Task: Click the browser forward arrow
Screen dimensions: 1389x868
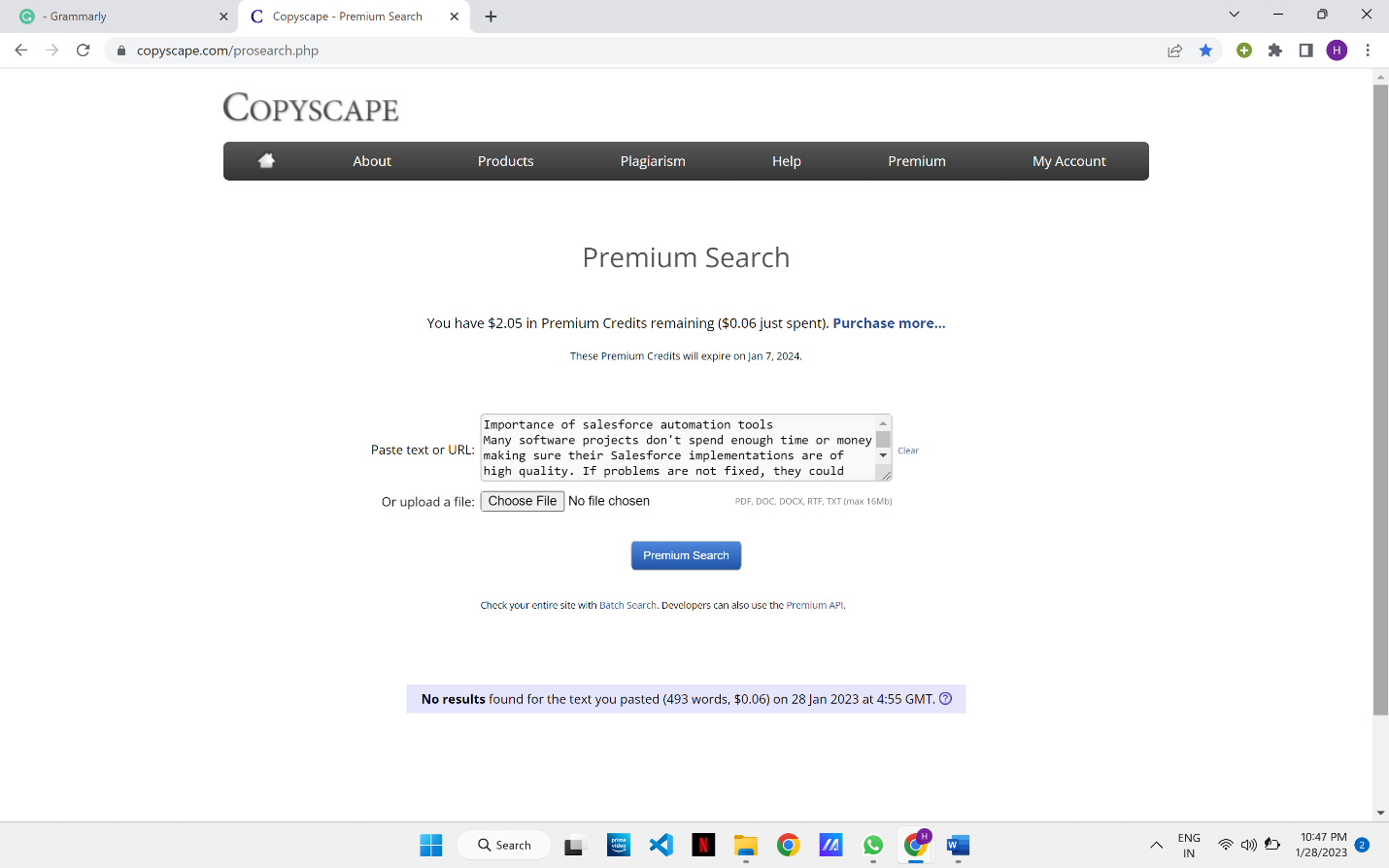Action: click(x=52, y=50)
